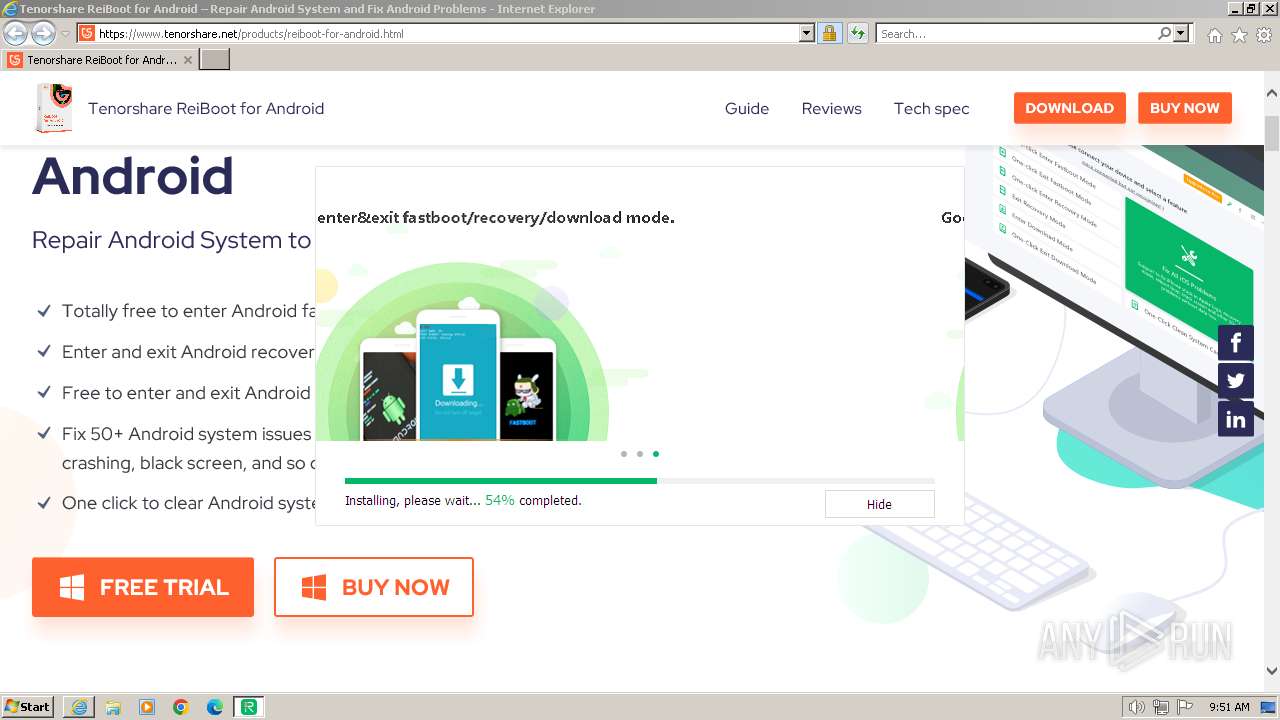Click the browser Back arrow button

click(x=15, y=33)
